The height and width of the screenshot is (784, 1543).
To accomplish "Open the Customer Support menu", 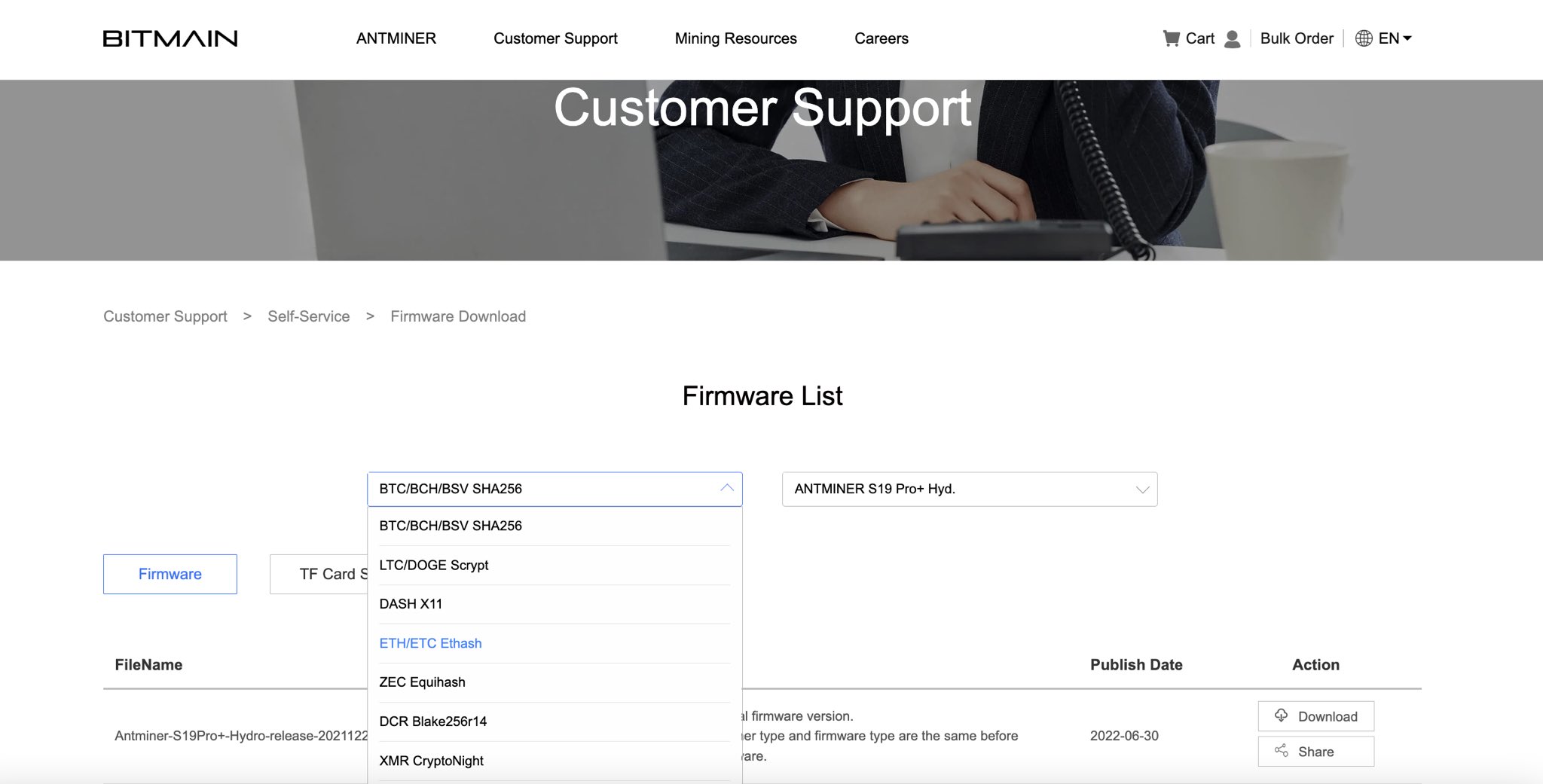I will point(555,38).
